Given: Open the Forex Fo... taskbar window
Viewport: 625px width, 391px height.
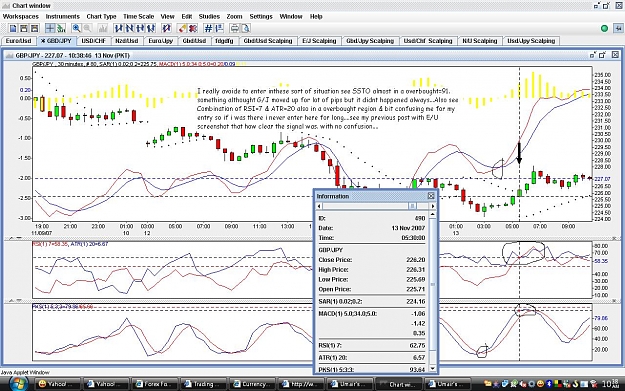Looking at the screenshot, I should click(153, 384).
